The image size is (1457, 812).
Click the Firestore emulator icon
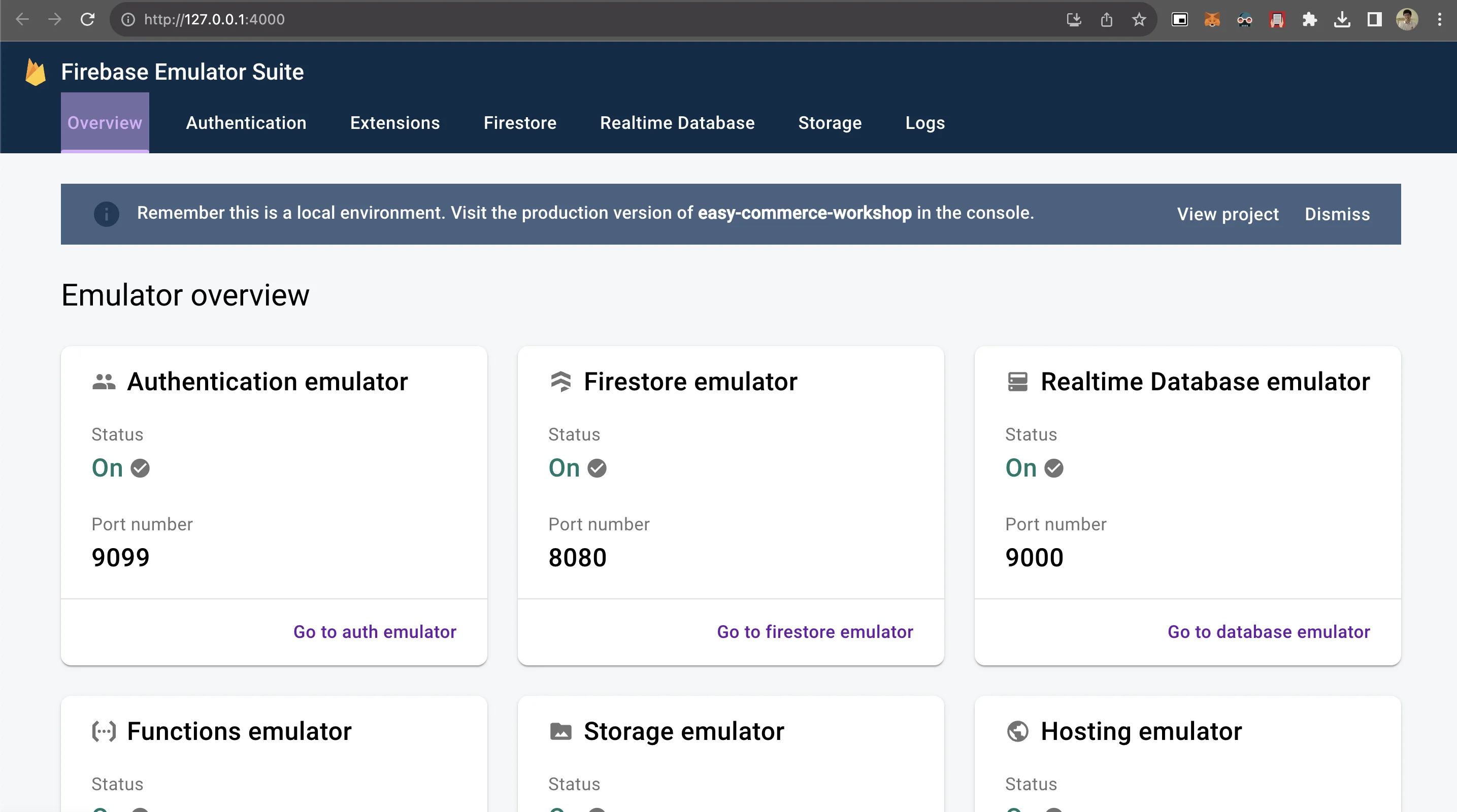(x=560, y=382)
